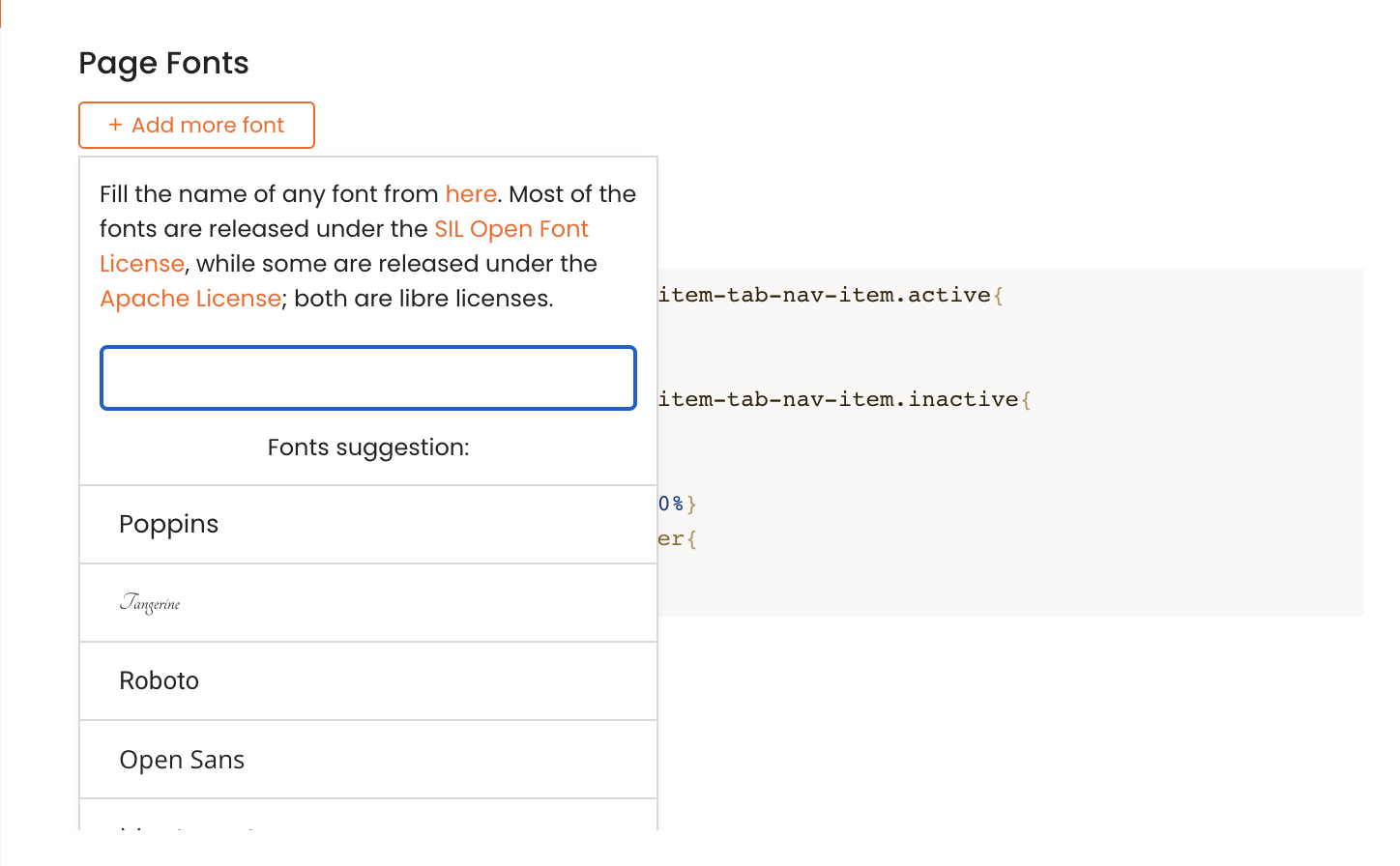The height and width of the screenshot is (866, 1400).
Task: Pick Roboto from the suggested fonts
Action: 160,681
